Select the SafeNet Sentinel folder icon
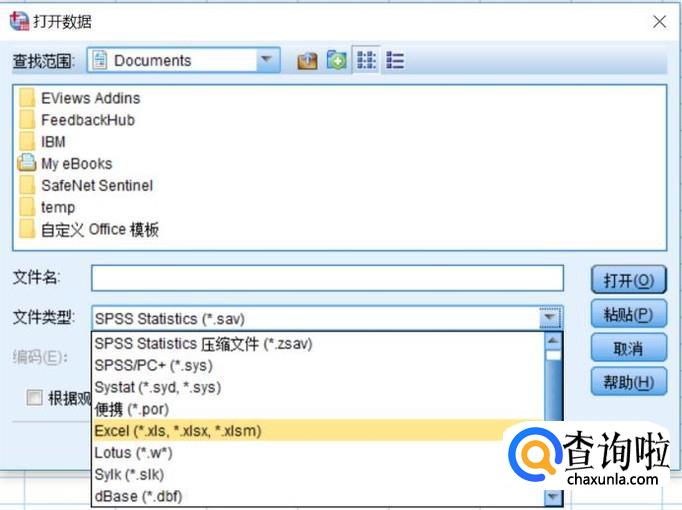 27,185
